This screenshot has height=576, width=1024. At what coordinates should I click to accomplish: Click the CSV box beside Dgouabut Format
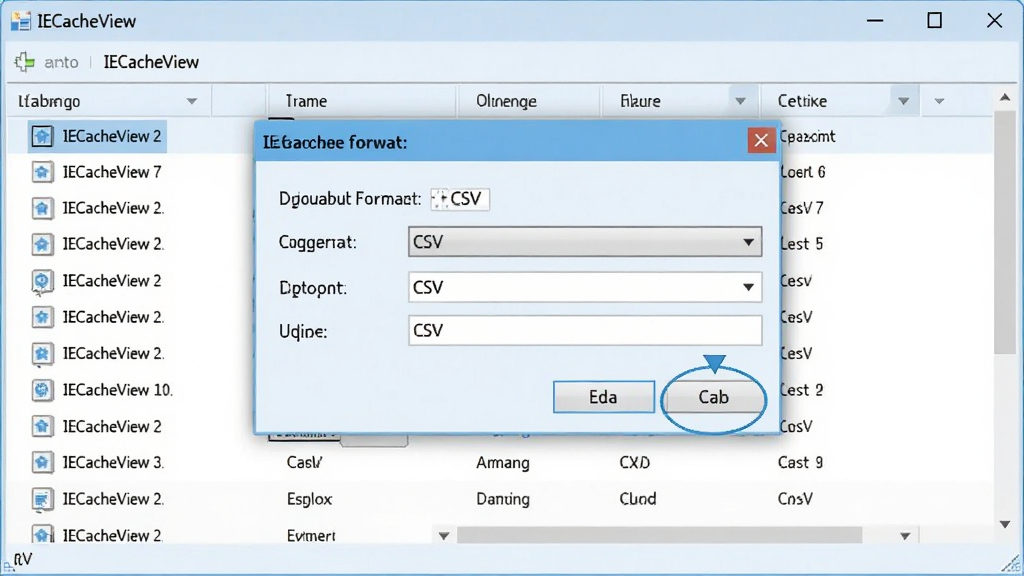point(460,199)
